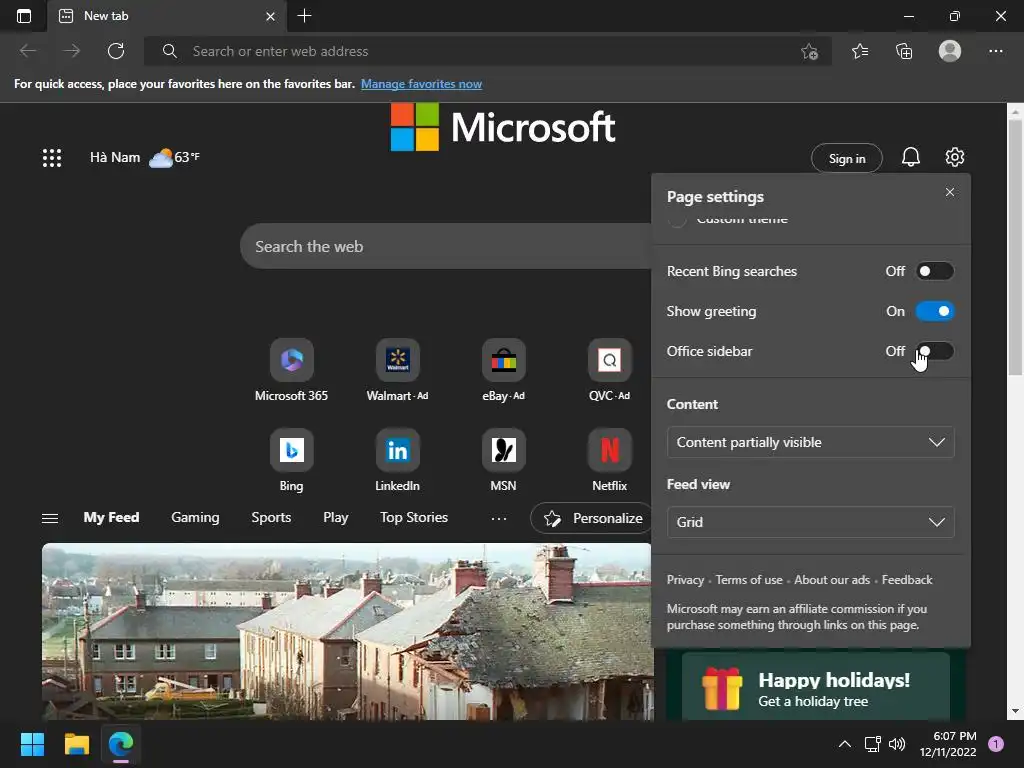Refresh the page with reload icon

point(116,51)
